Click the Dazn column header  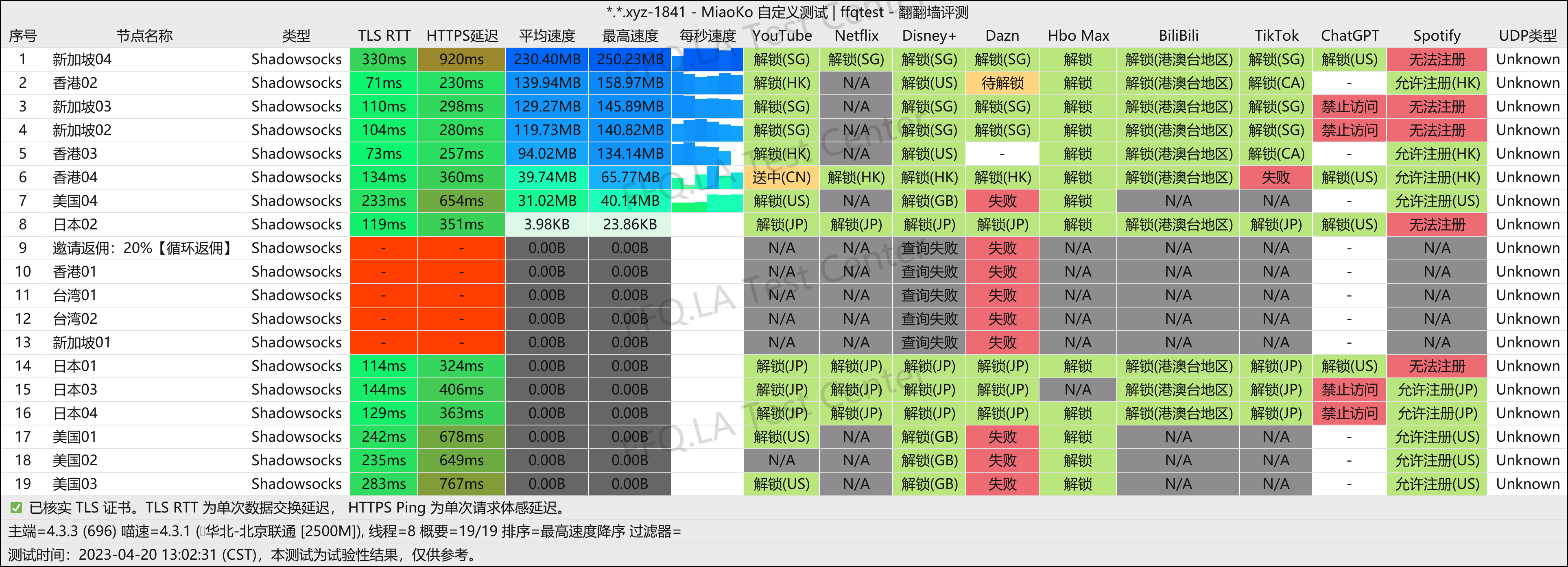point(1002,36)
